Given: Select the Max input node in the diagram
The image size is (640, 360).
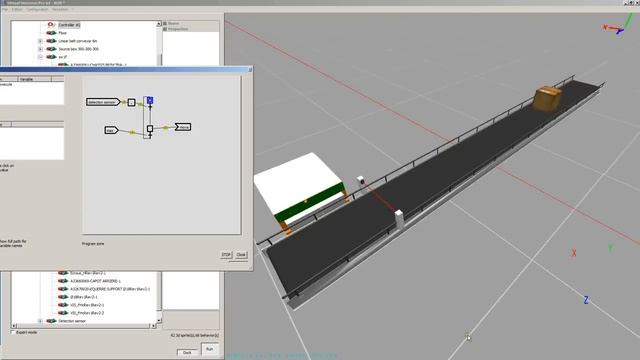Looking at the screenshot, I should coord(111,130).
